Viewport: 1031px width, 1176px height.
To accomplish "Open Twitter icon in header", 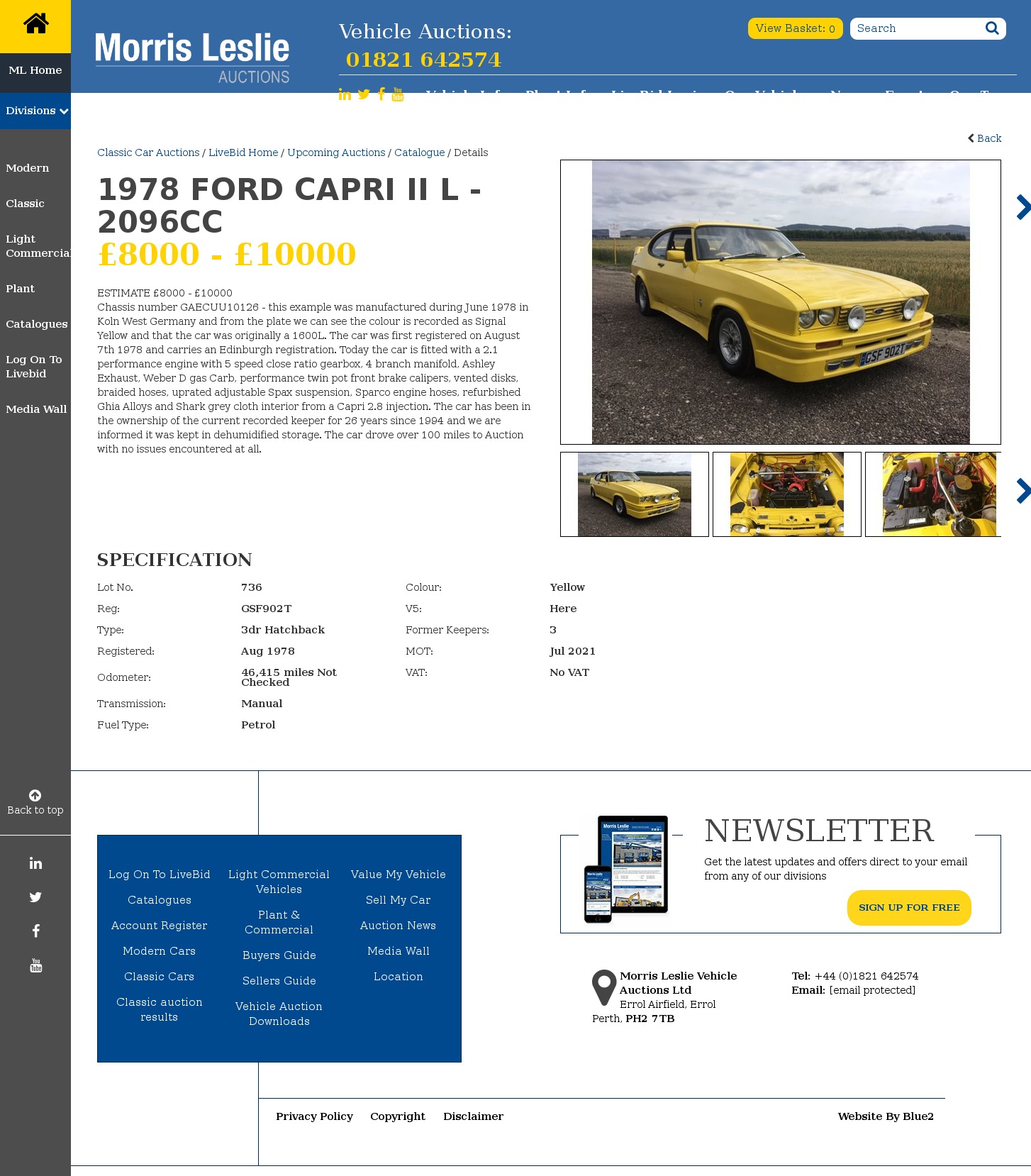I will coord(364,94).
